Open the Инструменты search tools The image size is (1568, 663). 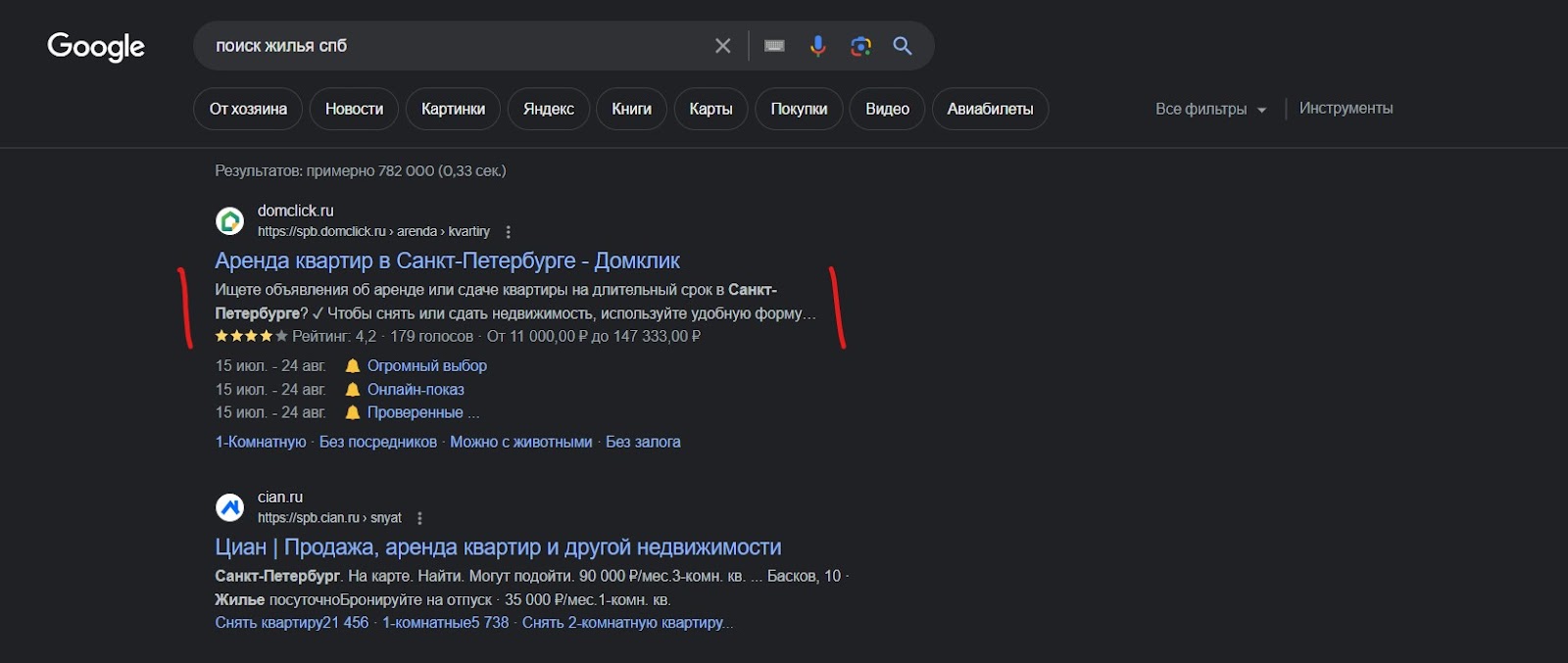click(1346, 109)
